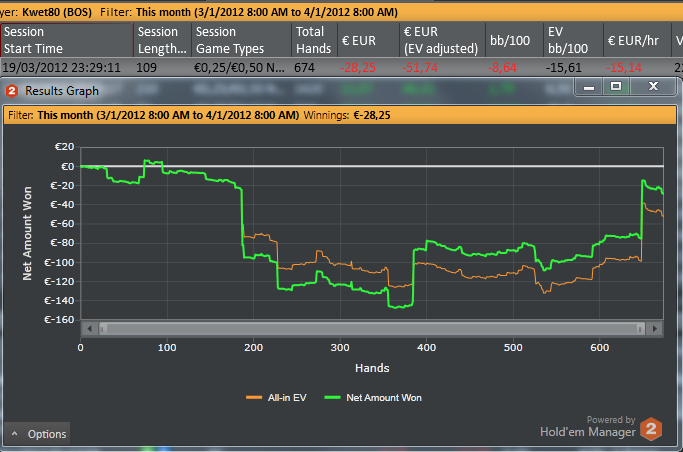Click the left arrow of graph scrollbar
Screen dimensions: 683x452
point(89,329)
